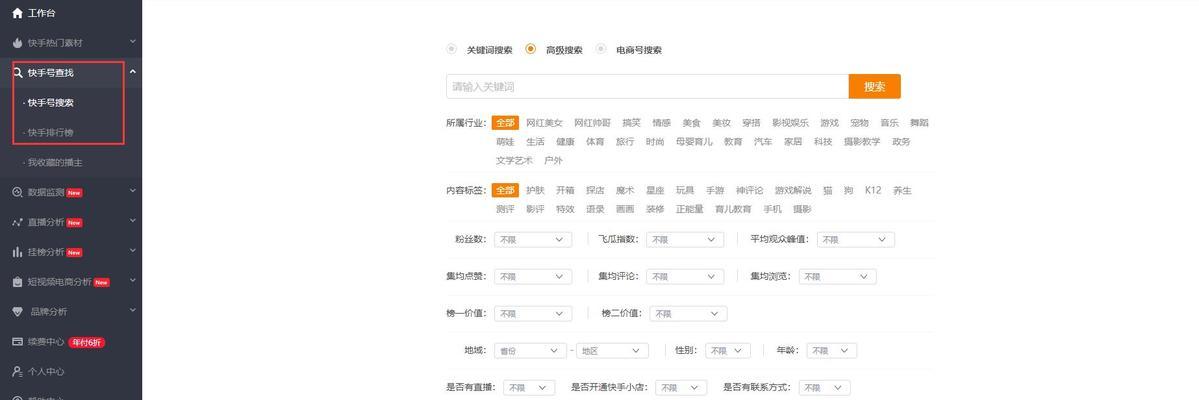This screenshot has height=400, width=1199.
Task: Filter industry by 美食
Action: [691, 122]
